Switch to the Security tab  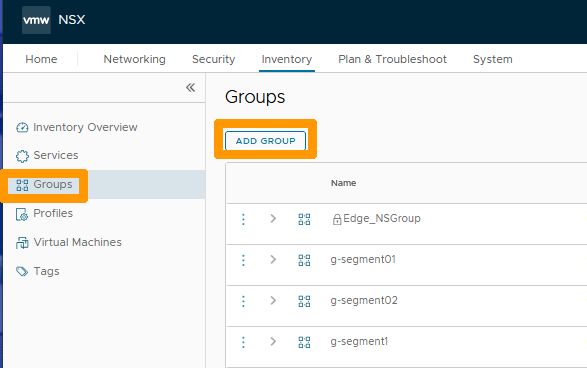point(213,59)
